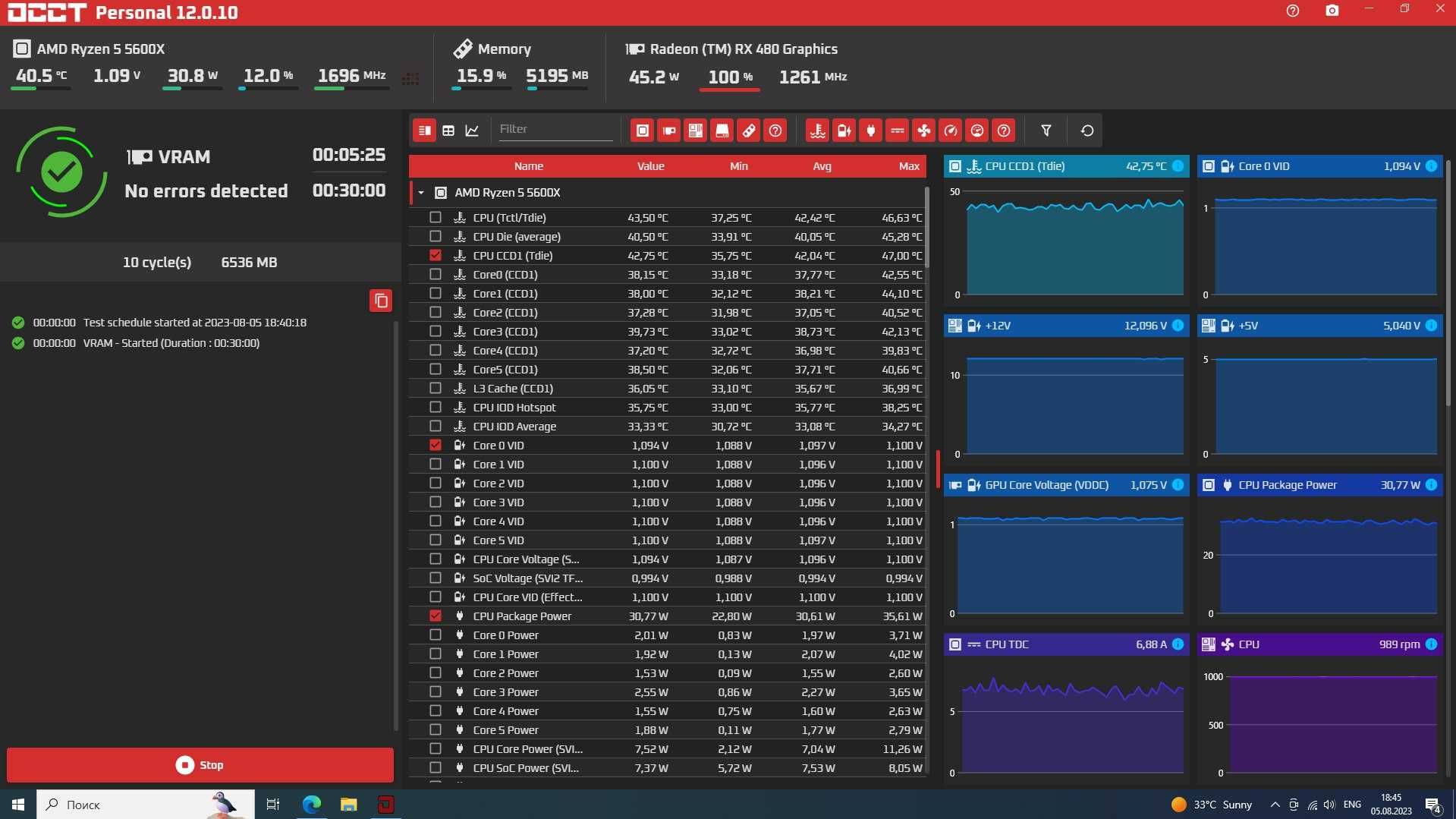This screenshot has width=1456, height=819.
Task: Uncheck the CPU CCD1 (Tdie) checkbox
Action: click(x=436, y=255)
